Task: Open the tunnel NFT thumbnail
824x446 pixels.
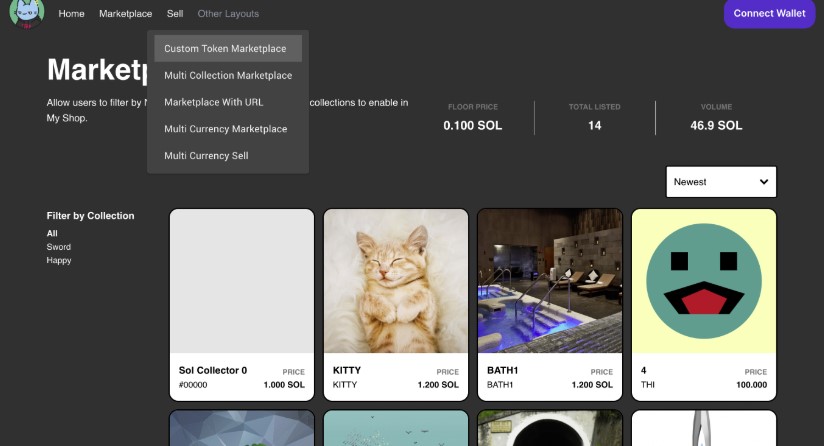Action: coord(550,429)
